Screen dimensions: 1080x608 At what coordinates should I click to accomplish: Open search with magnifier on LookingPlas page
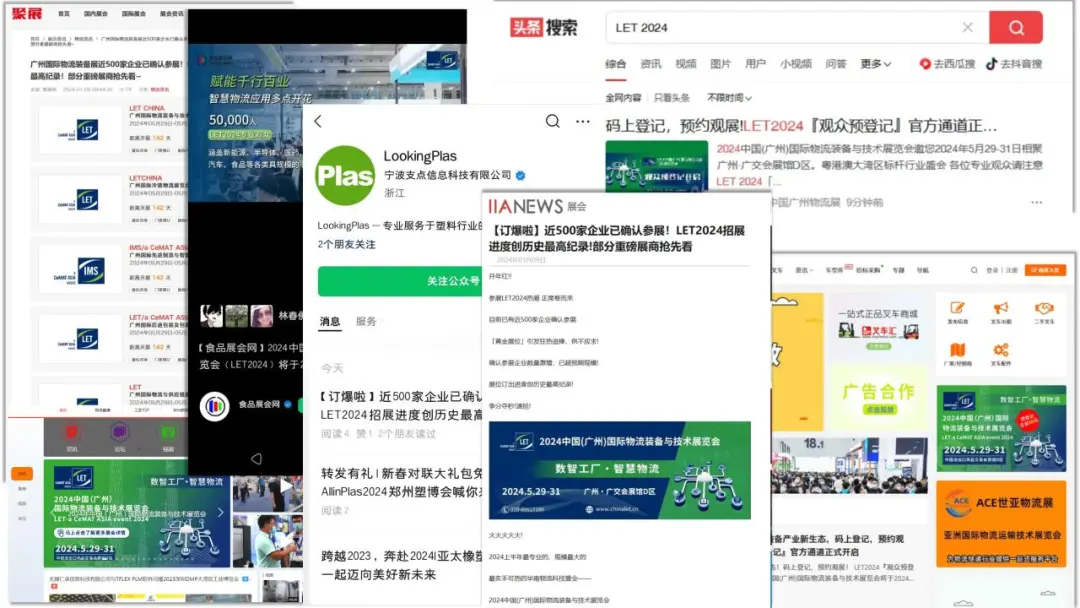point(552,121)
